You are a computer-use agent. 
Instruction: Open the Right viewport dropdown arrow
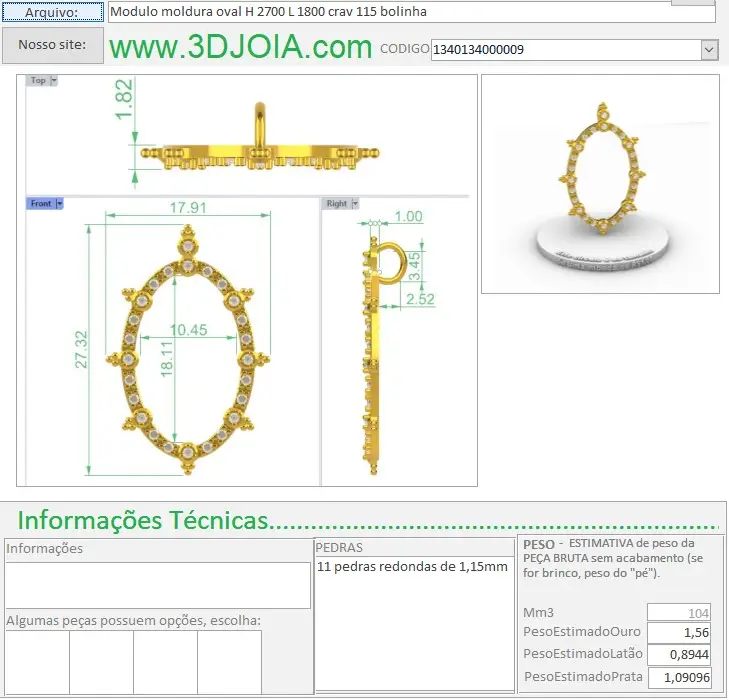pos(355,204)
